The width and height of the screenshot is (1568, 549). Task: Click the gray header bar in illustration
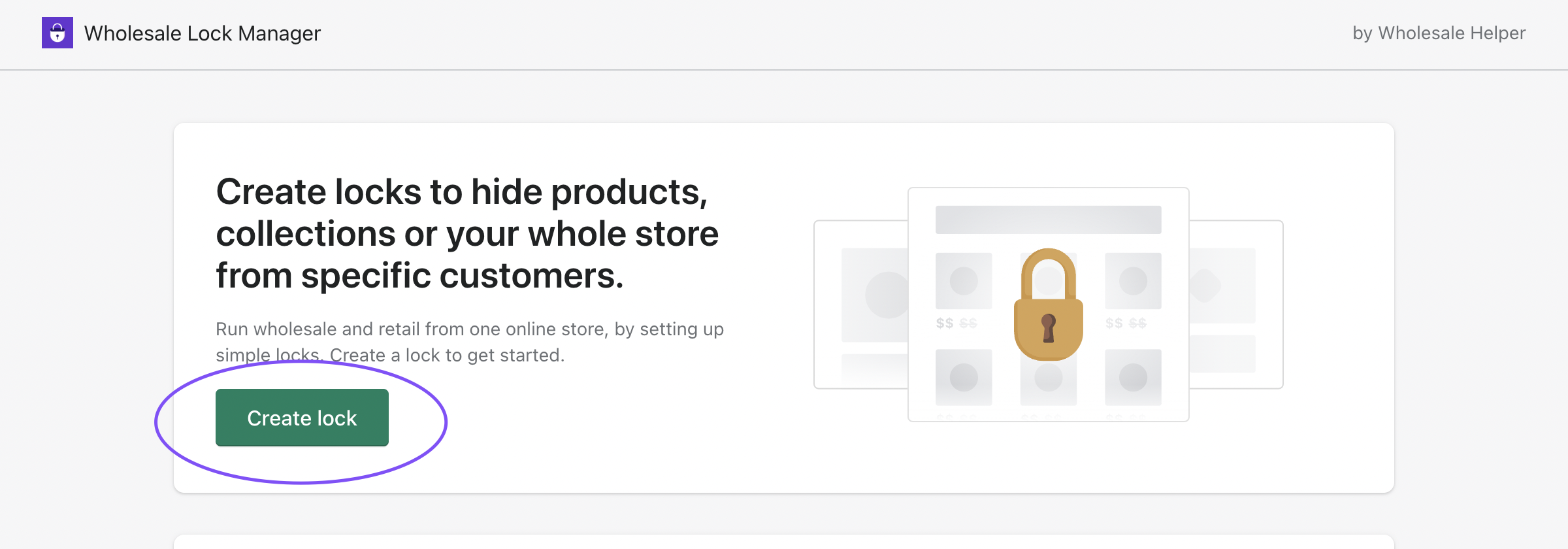tap(1048, 220)
